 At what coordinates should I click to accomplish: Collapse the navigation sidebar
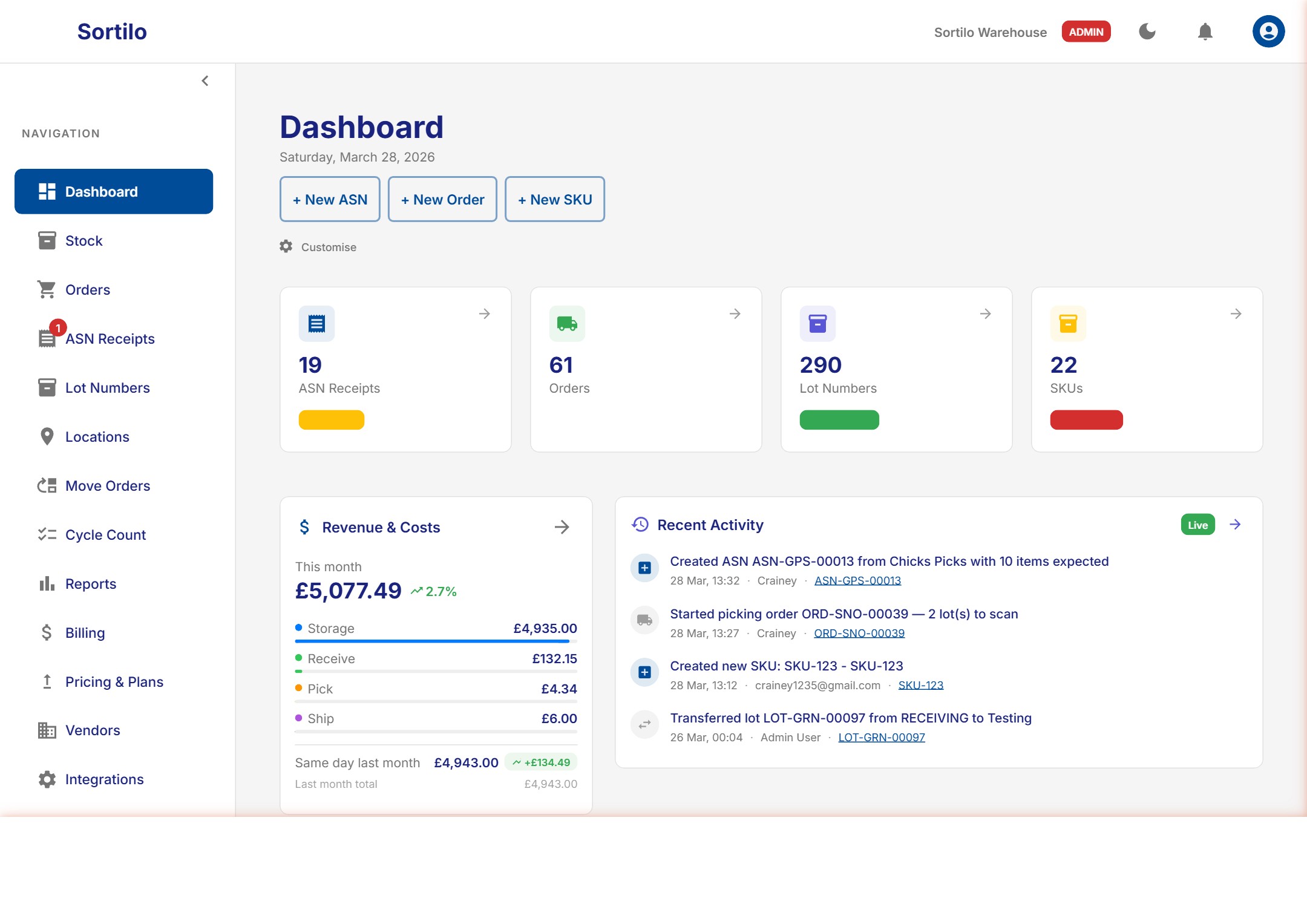click(x=205, y=80)
